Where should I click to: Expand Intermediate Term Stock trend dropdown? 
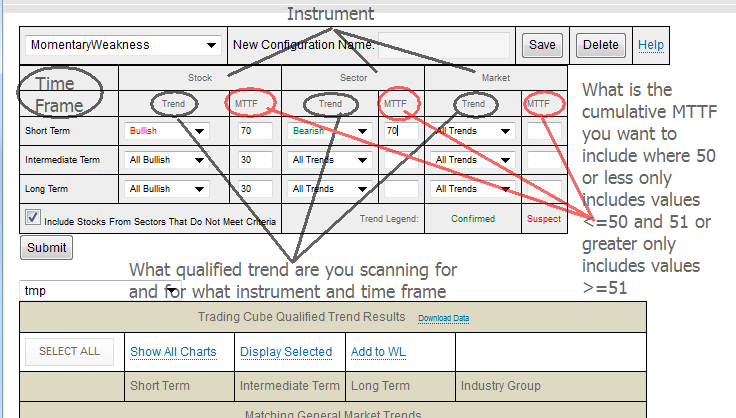167,159
